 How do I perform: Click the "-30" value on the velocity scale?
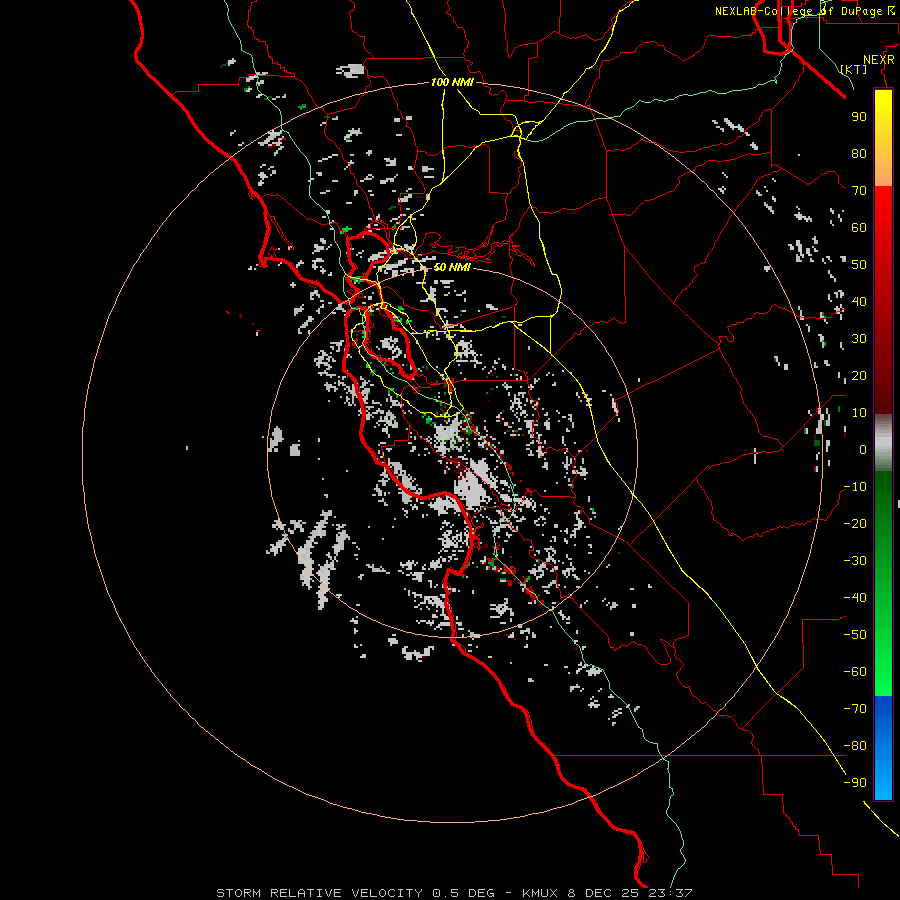[x=855, y=561]
